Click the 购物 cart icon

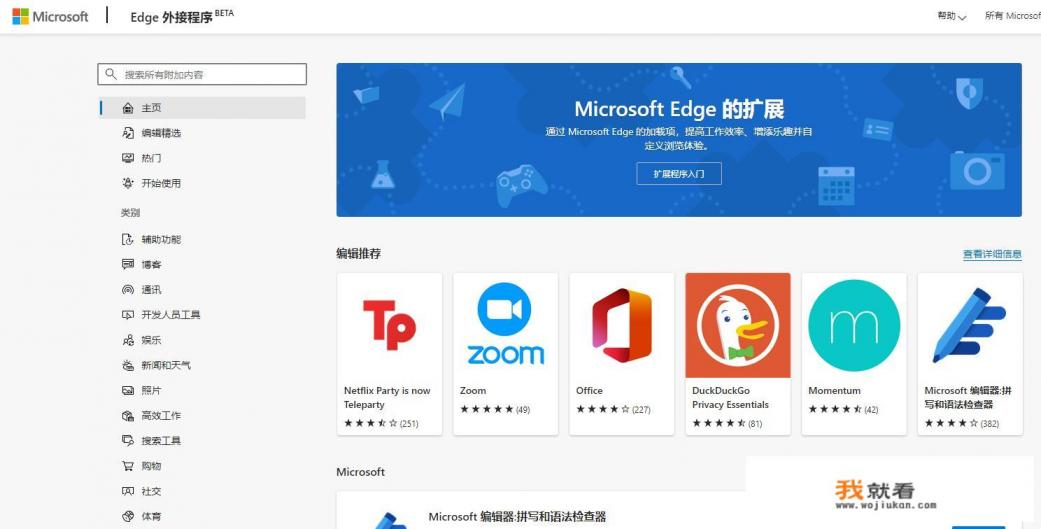[x=128, y=466]
